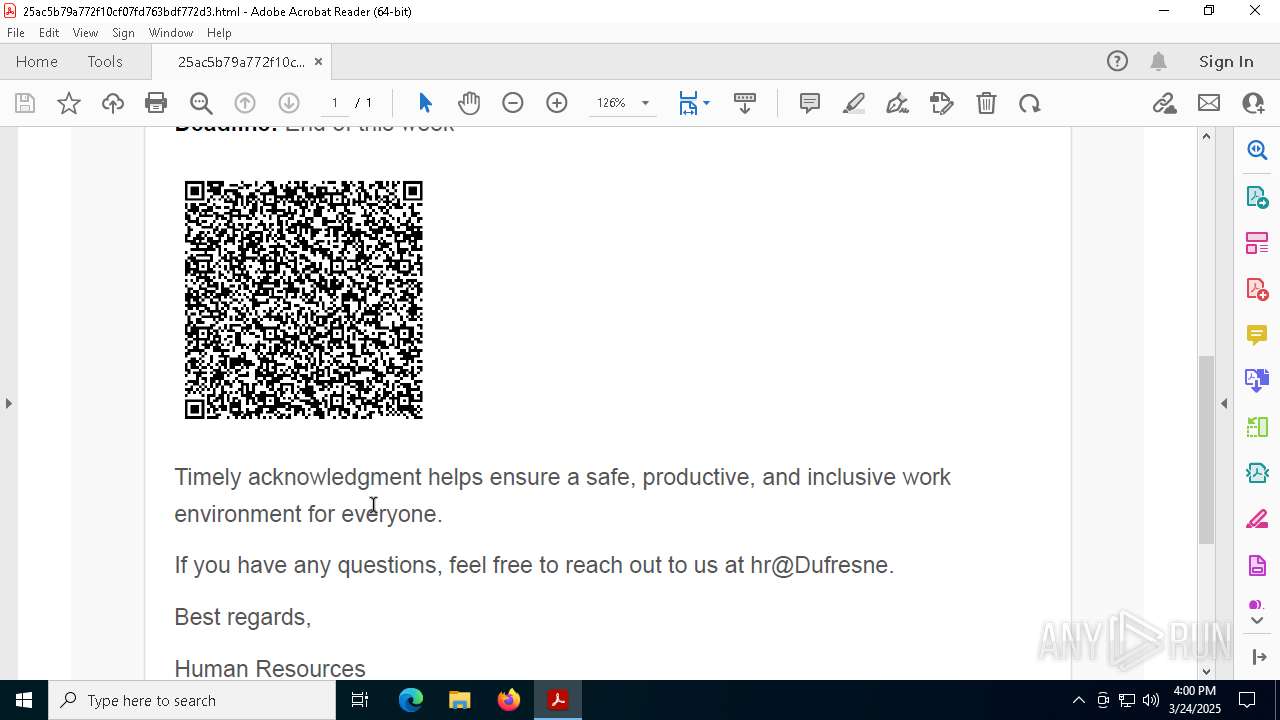Open the View menu

86,33
